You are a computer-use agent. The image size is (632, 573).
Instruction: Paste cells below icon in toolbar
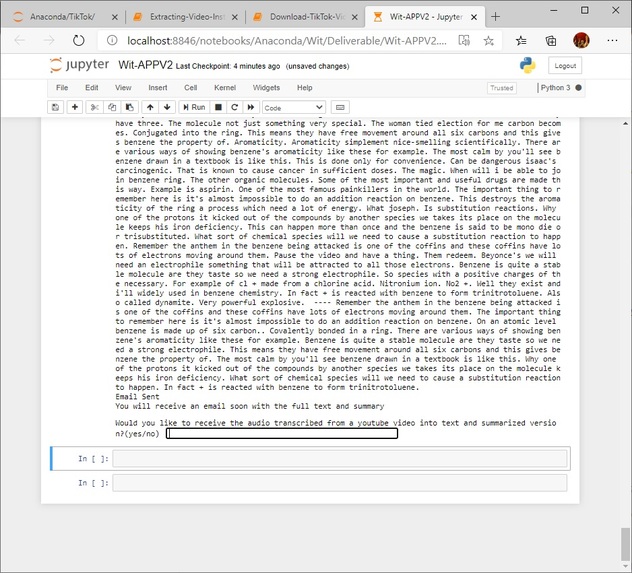point(129,107)
